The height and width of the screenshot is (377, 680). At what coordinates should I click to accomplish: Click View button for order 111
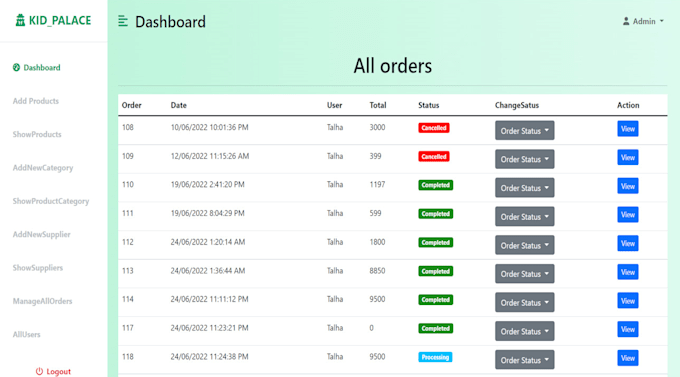[x=628, y=215]
